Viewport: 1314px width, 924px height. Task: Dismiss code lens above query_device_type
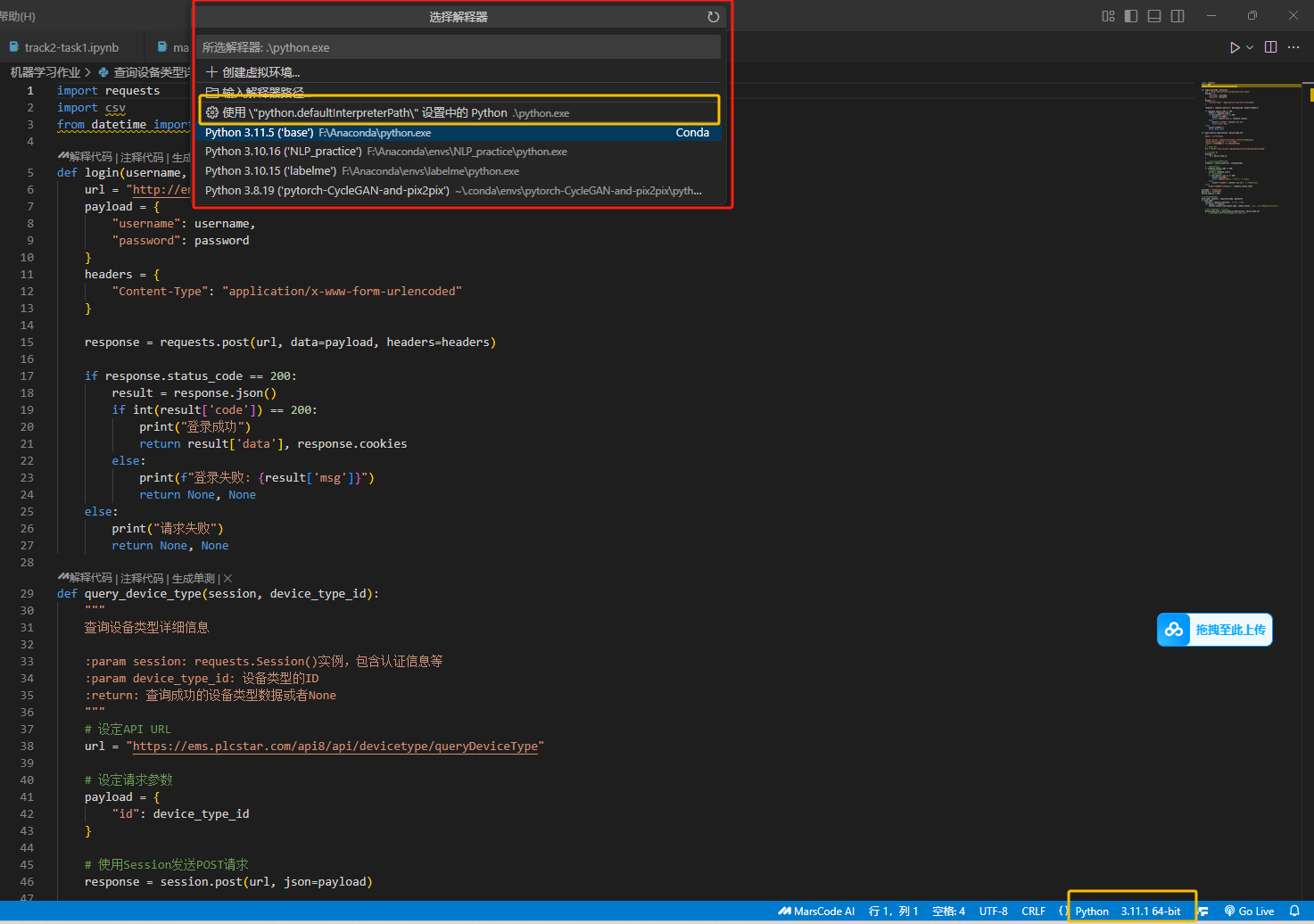click(227, 578)
